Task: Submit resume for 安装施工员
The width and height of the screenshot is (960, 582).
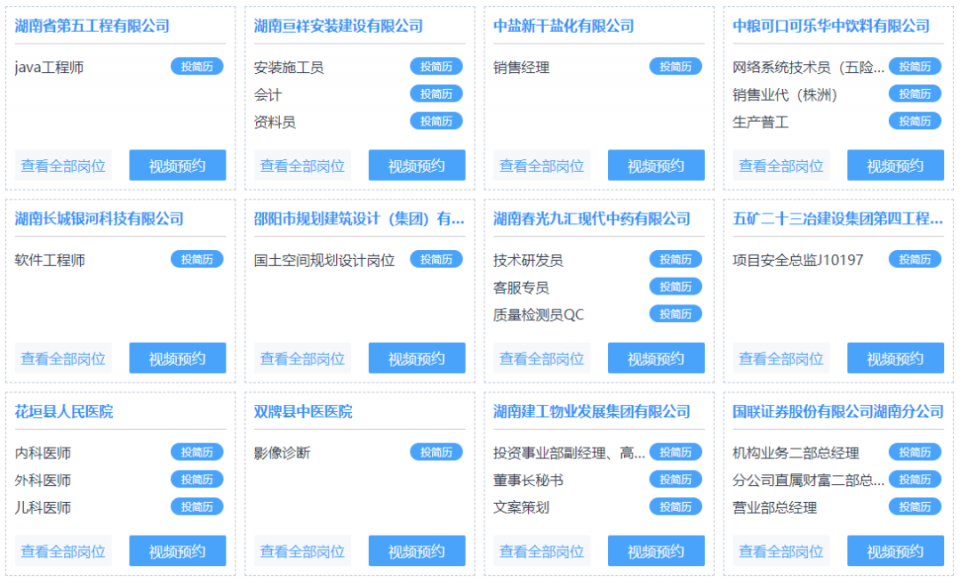Action: 437,66
